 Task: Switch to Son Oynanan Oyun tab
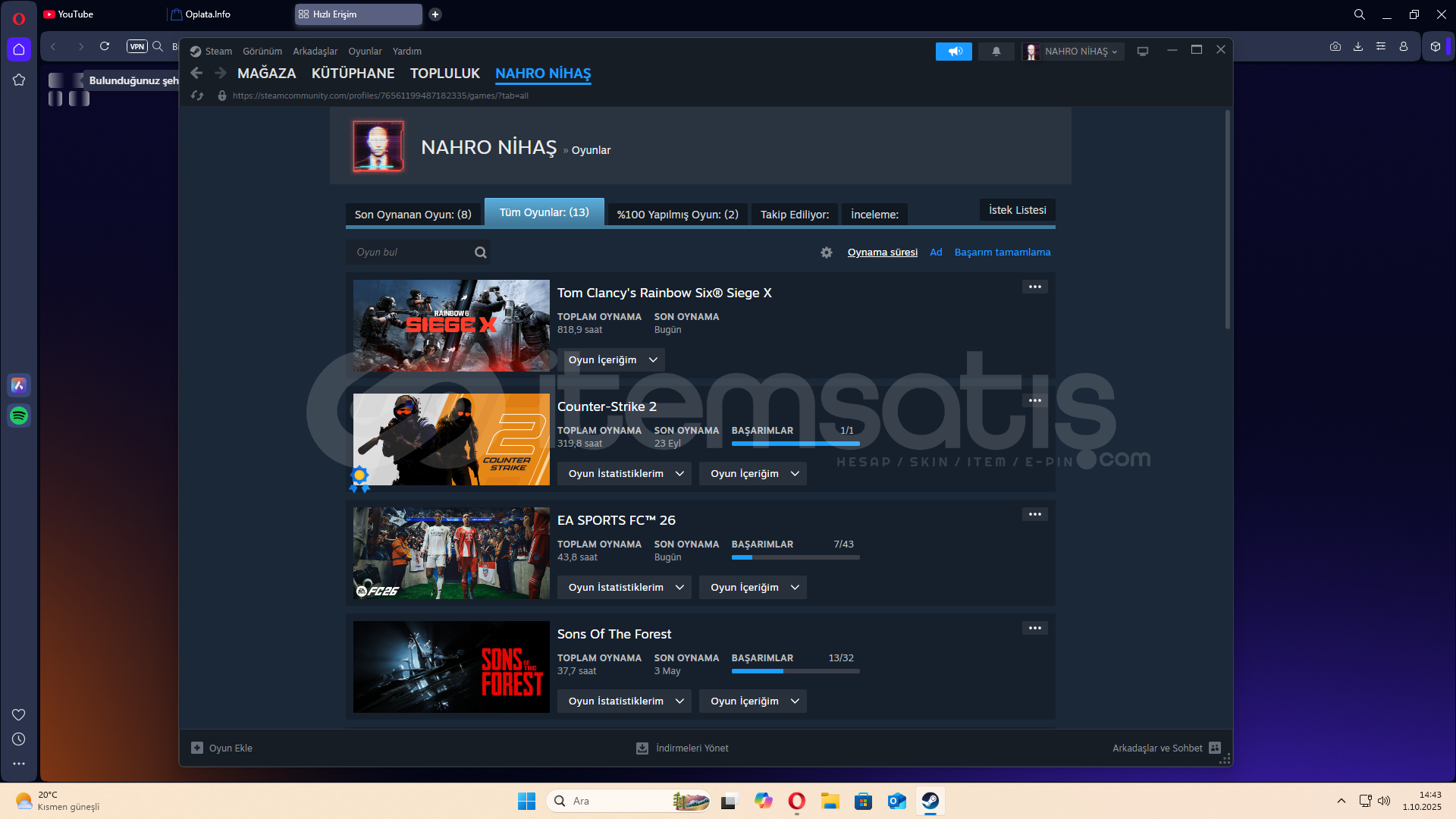413,215
